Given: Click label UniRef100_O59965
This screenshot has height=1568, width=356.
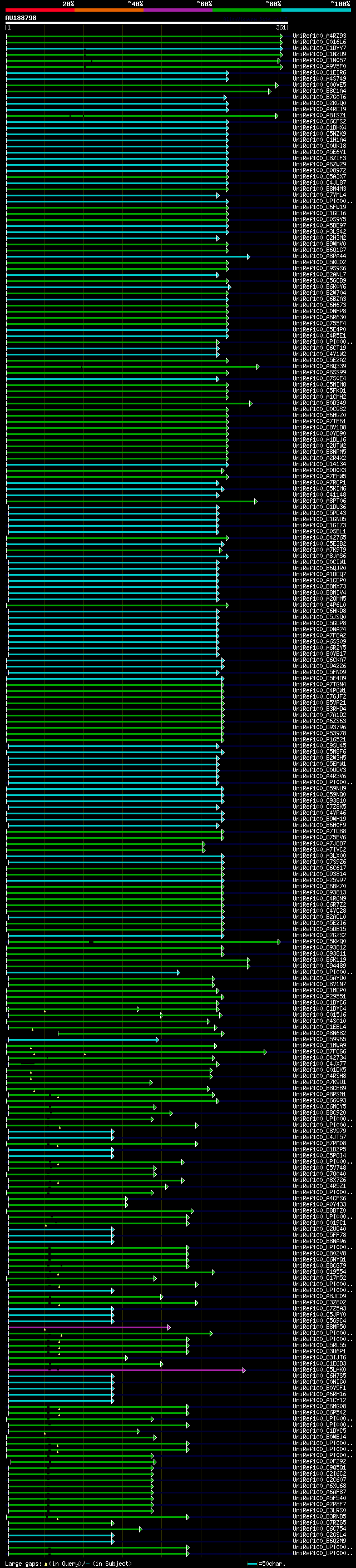Looking at the screenshot, I should pyautogui.click(x=319, y=1040).
